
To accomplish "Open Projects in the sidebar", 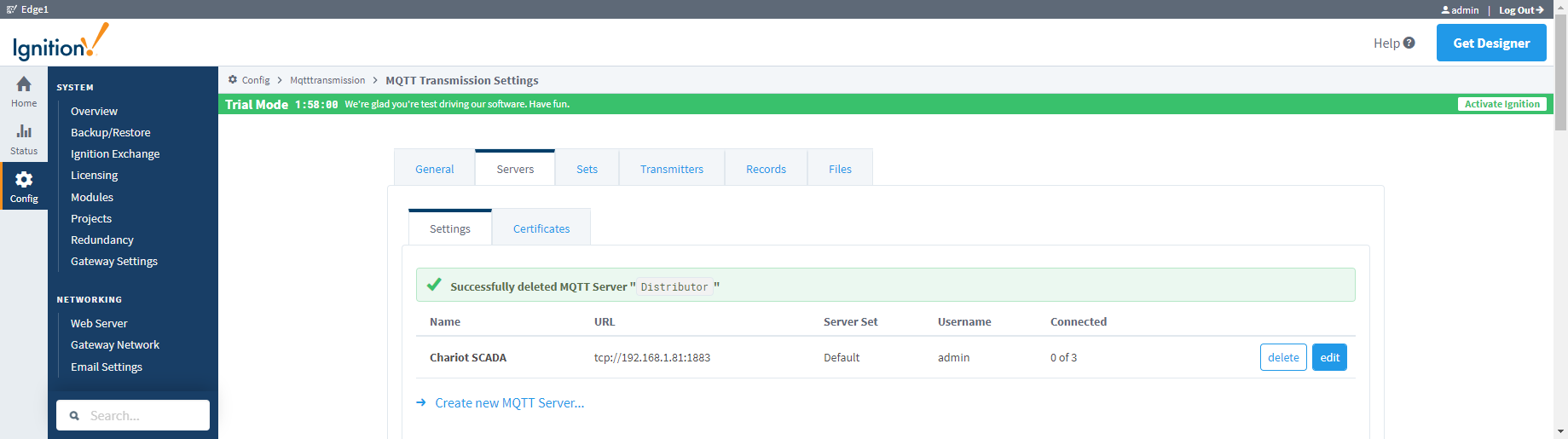I will [91, 218].
